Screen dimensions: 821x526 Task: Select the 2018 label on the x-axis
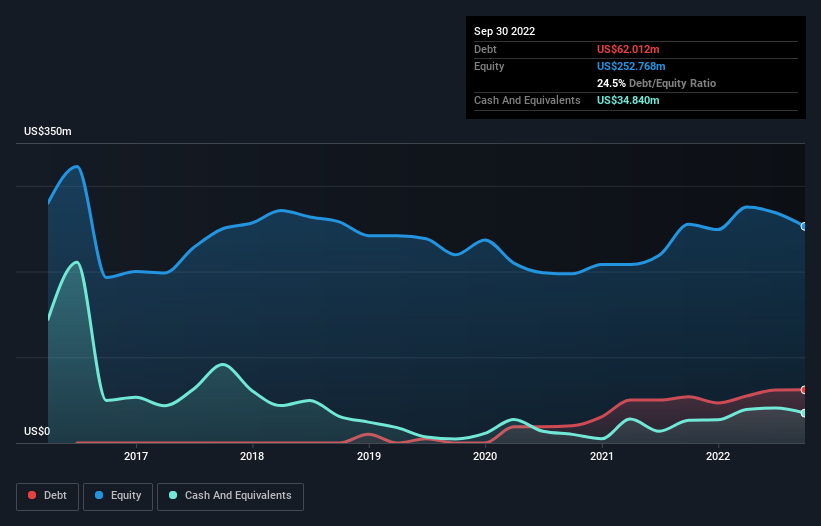252,456
